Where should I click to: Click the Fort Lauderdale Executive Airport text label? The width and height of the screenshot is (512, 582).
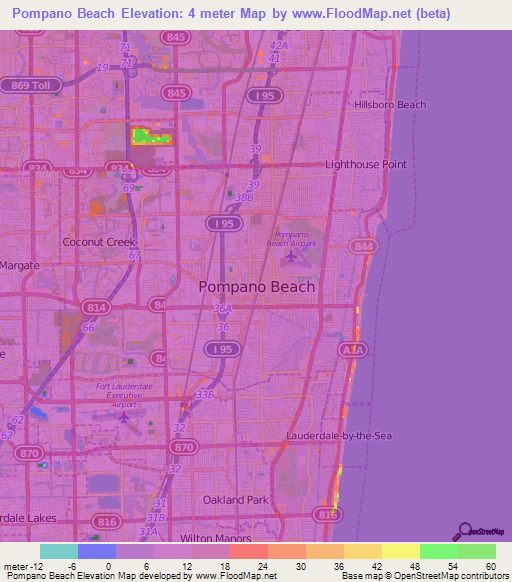tap(124, 395)
